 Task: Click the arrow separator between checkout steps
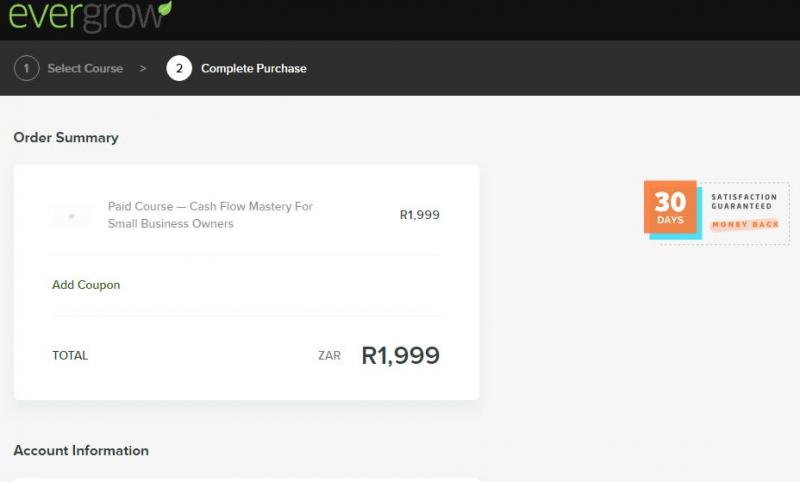coord(143,69)
